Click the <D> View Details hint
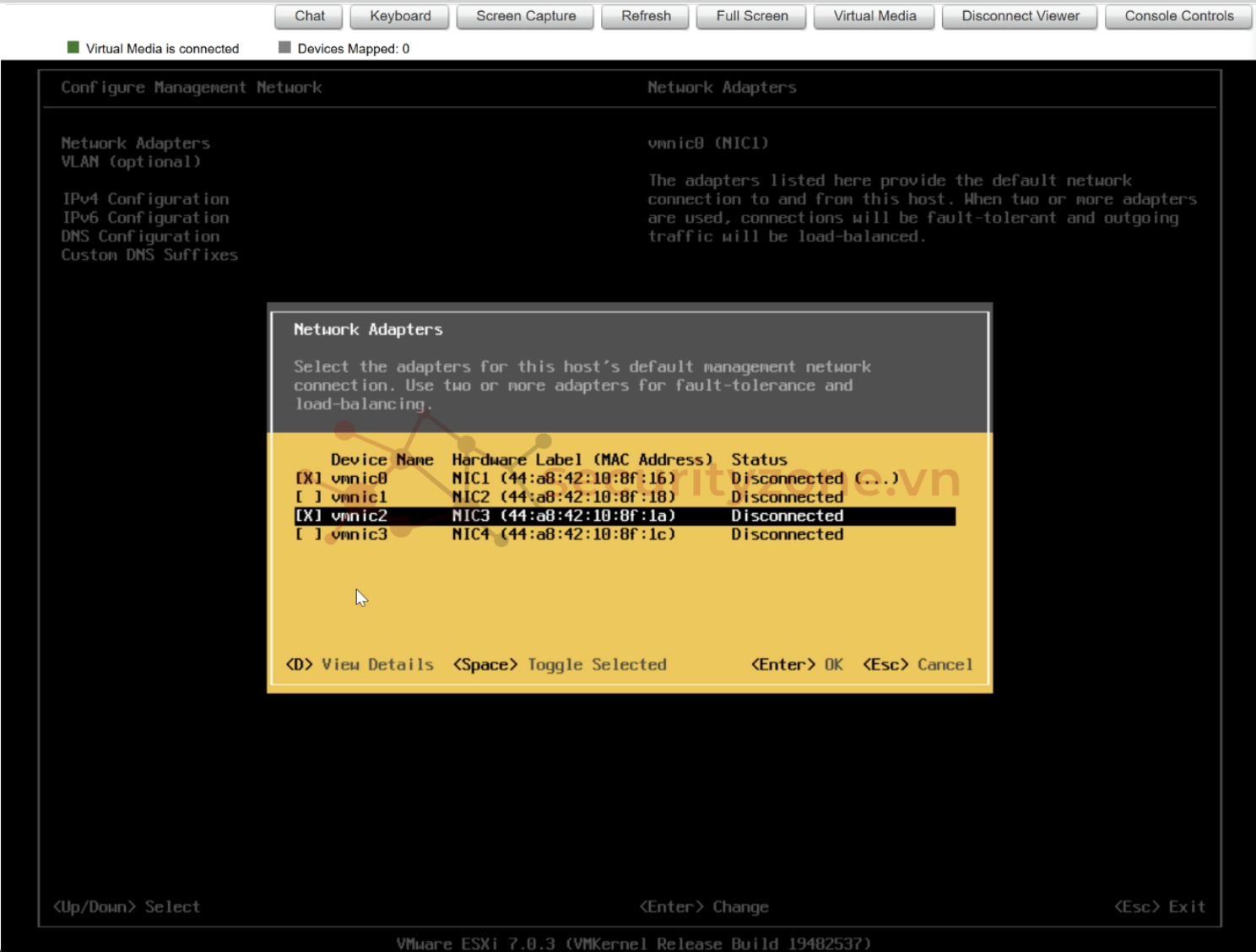 pos(360,665)
